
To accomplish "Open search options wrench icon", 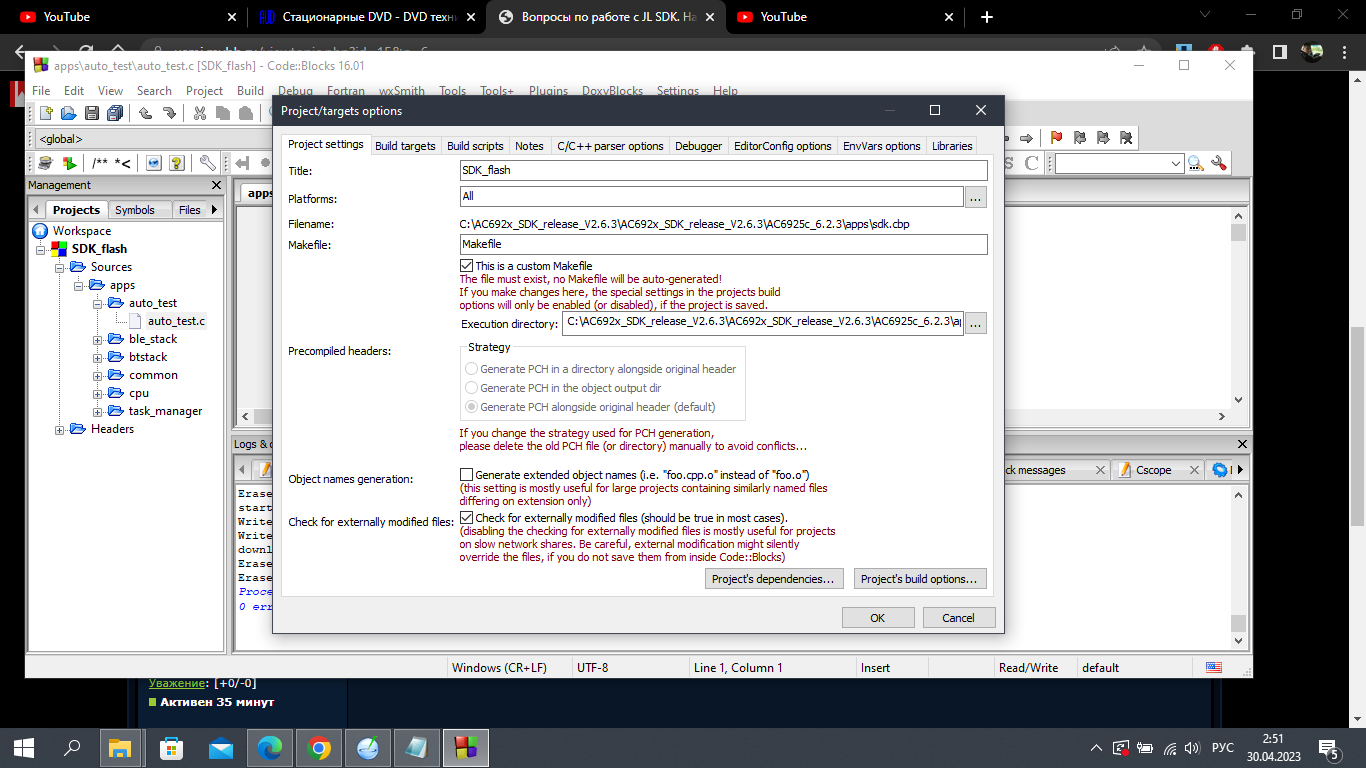I will [x=1218, y=163].
